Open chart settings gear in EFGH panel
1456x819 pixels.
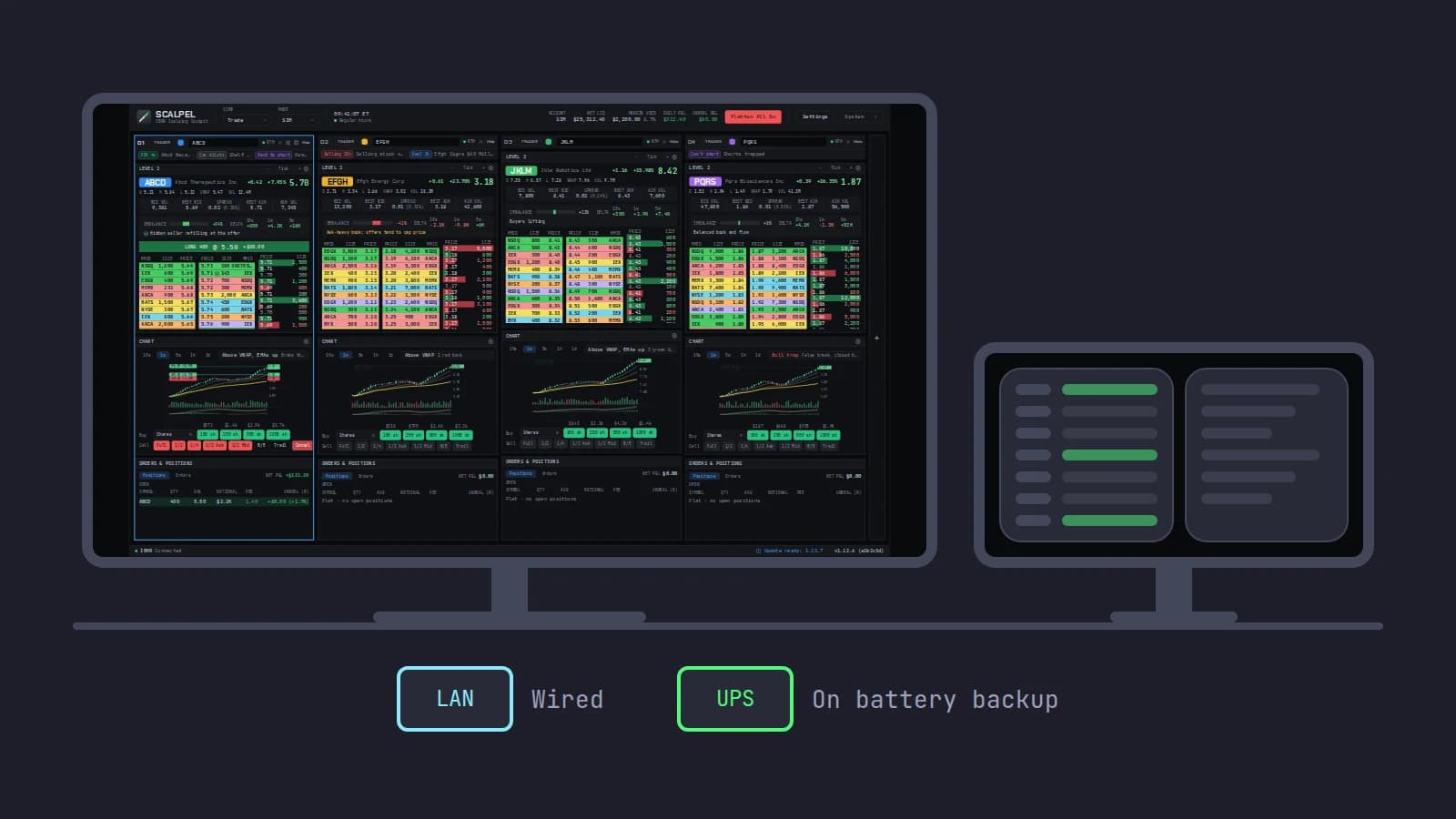click(490, 341)
